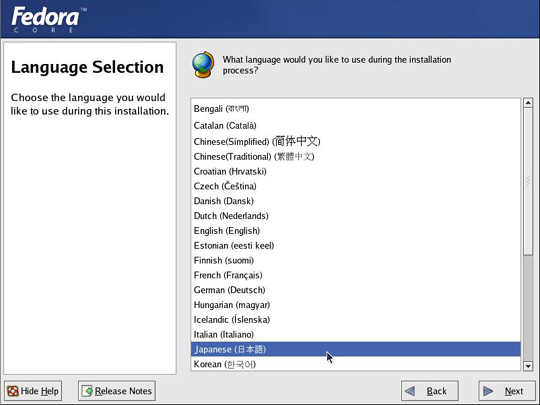Viewport: 540px width, 405px height.
Task: Pick French (Français) from the list
Action: tap(356, 275)
